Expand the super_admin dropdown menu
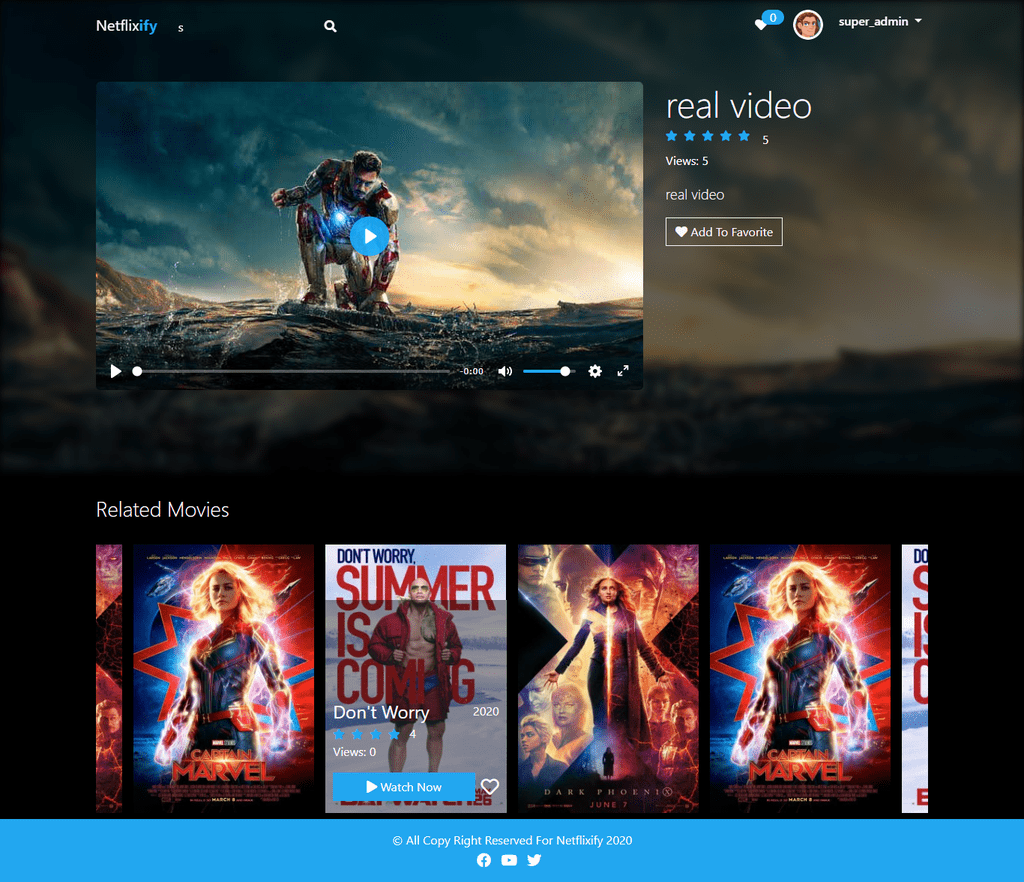Viewport: 1024px width, 882px height. pos(880,22)
